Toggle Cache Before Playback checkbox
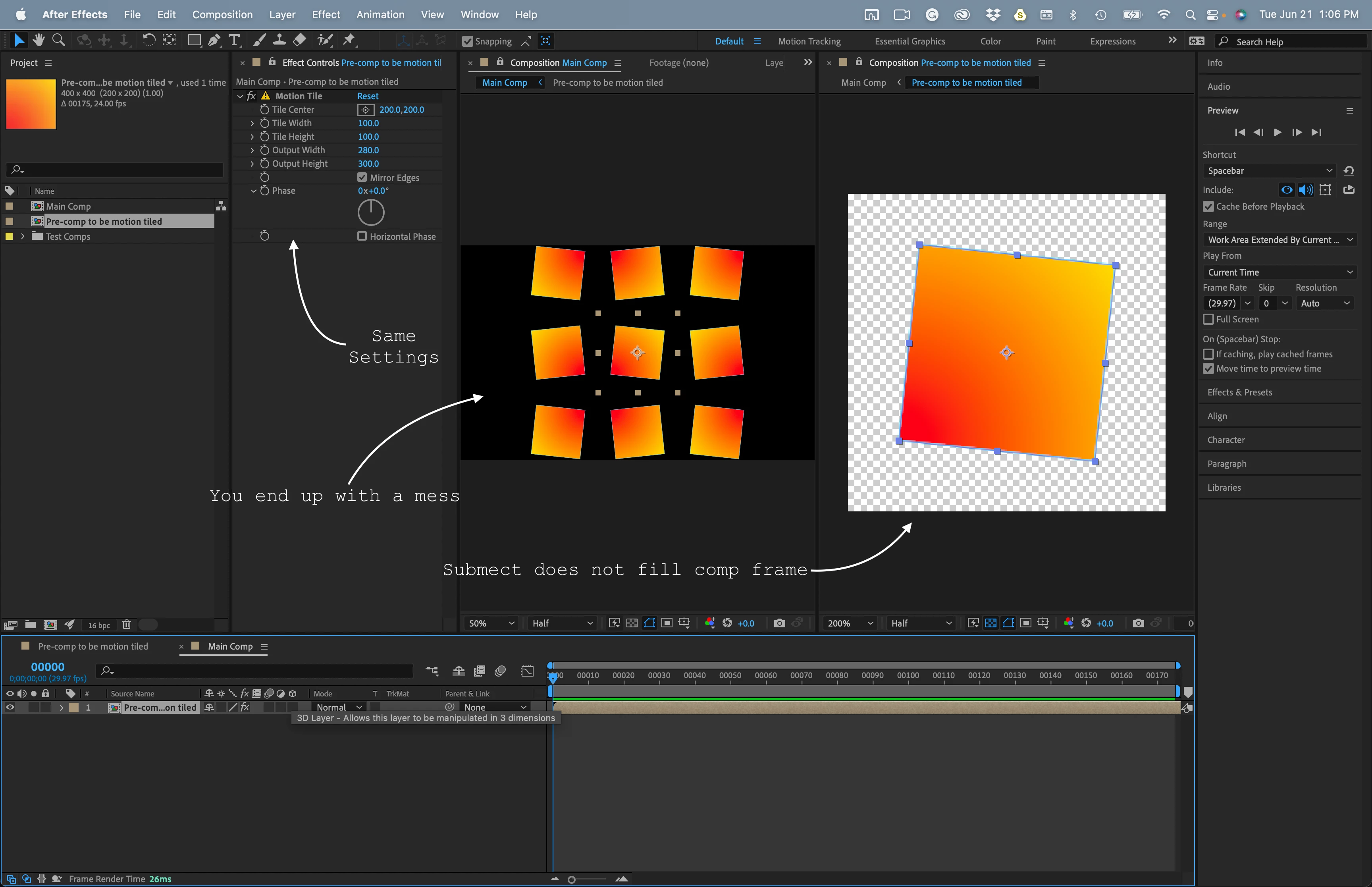Image resolution: width=1372 pixels, height=887 pixels. click(x=1208, y=206)
